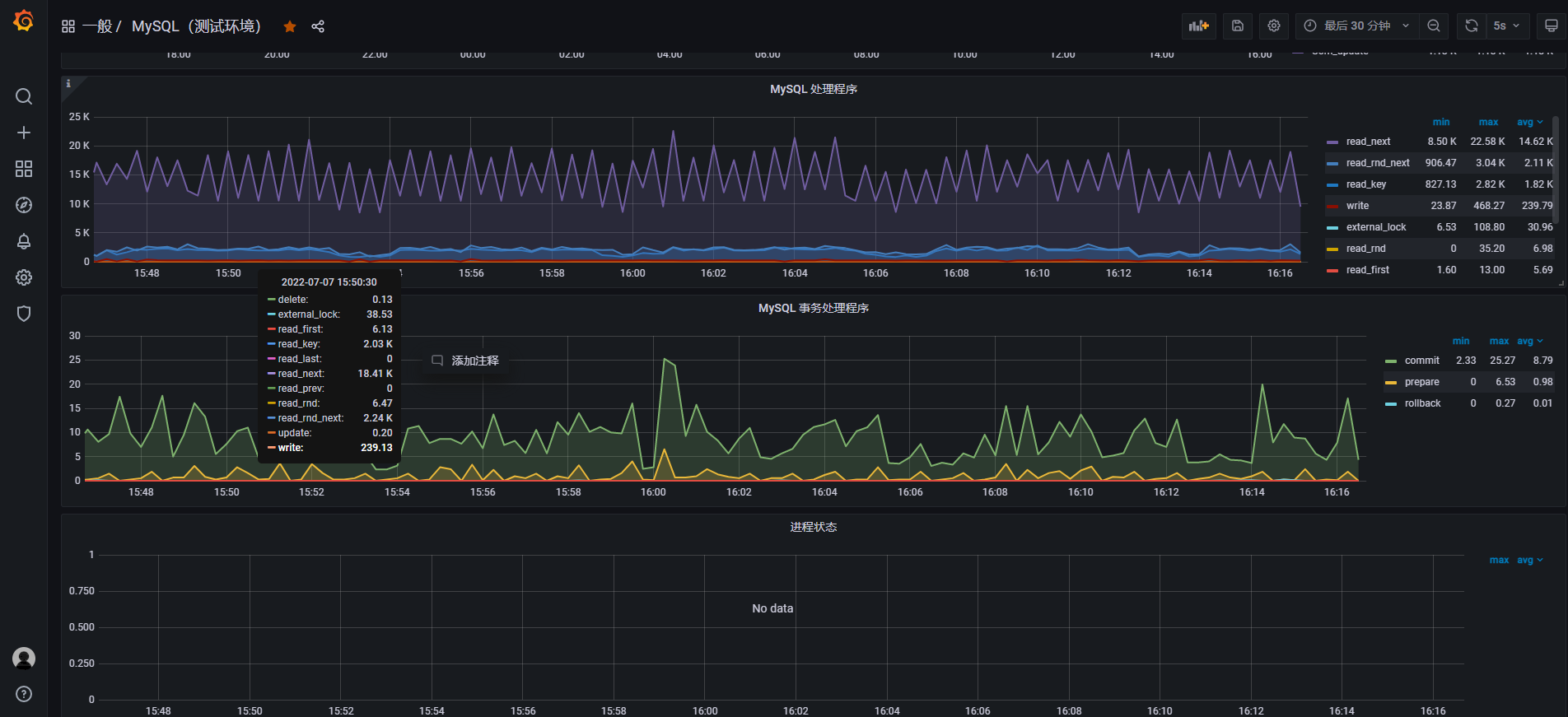Star the MySQL dashboard
This screenshot has height=717, width=1568.
290,26
